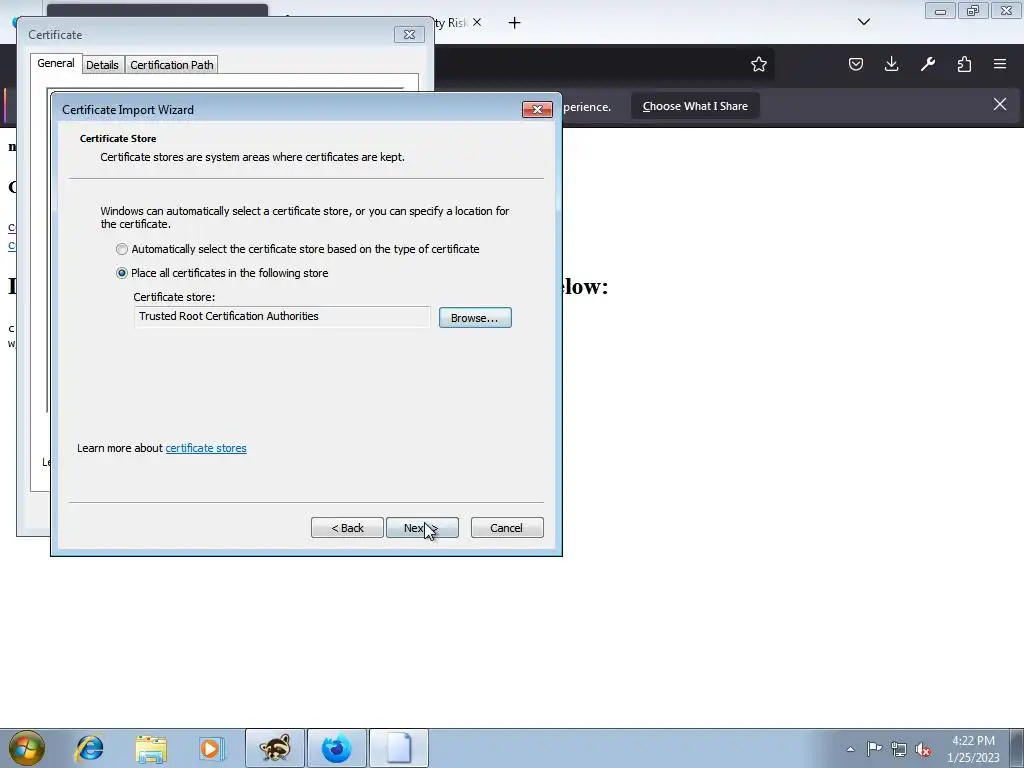Switch to the Details tab in Certificate window

pos(103,65)
